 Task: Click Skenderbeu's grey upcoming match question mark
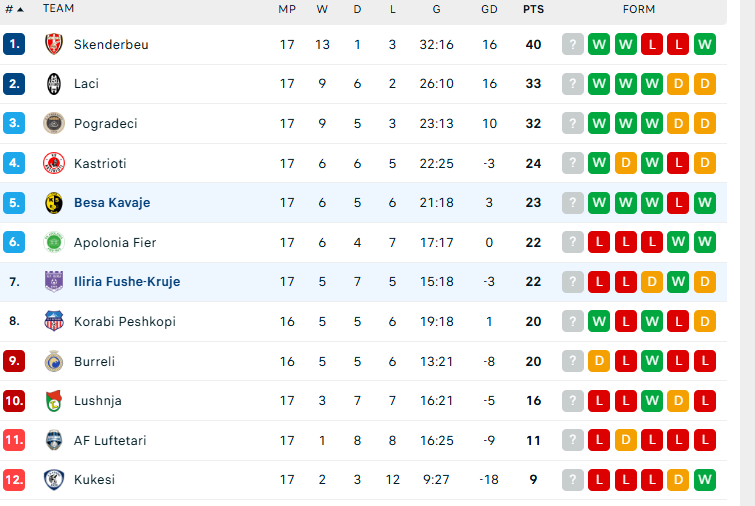[573, 44]
